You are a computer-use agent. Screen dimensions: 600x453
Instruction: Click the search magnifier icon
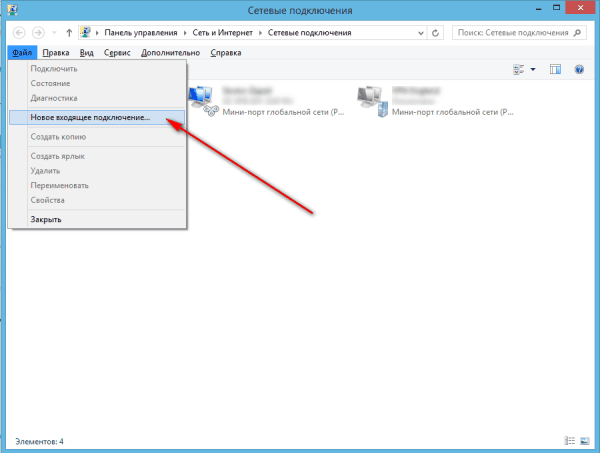tap(577, 33)
